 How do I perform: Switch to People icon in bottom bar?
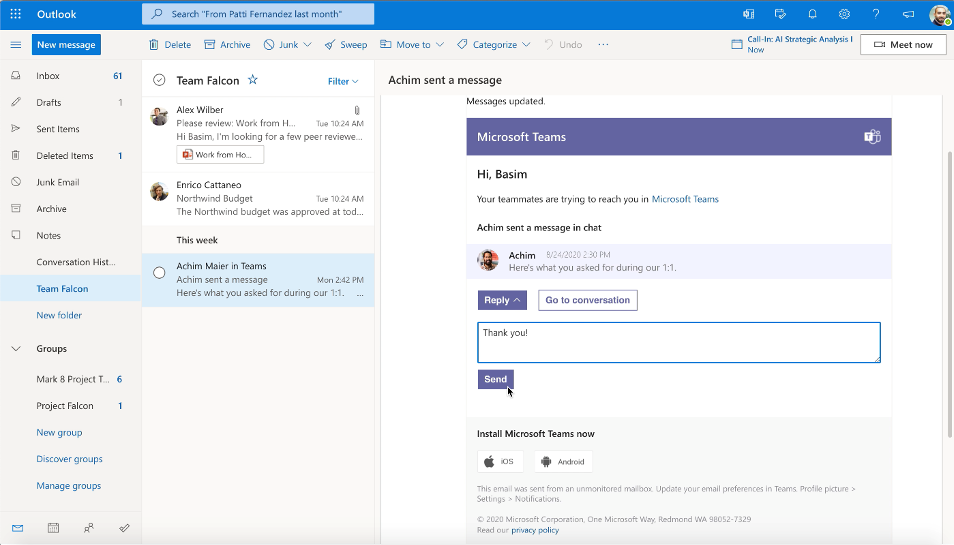(89, 528)
